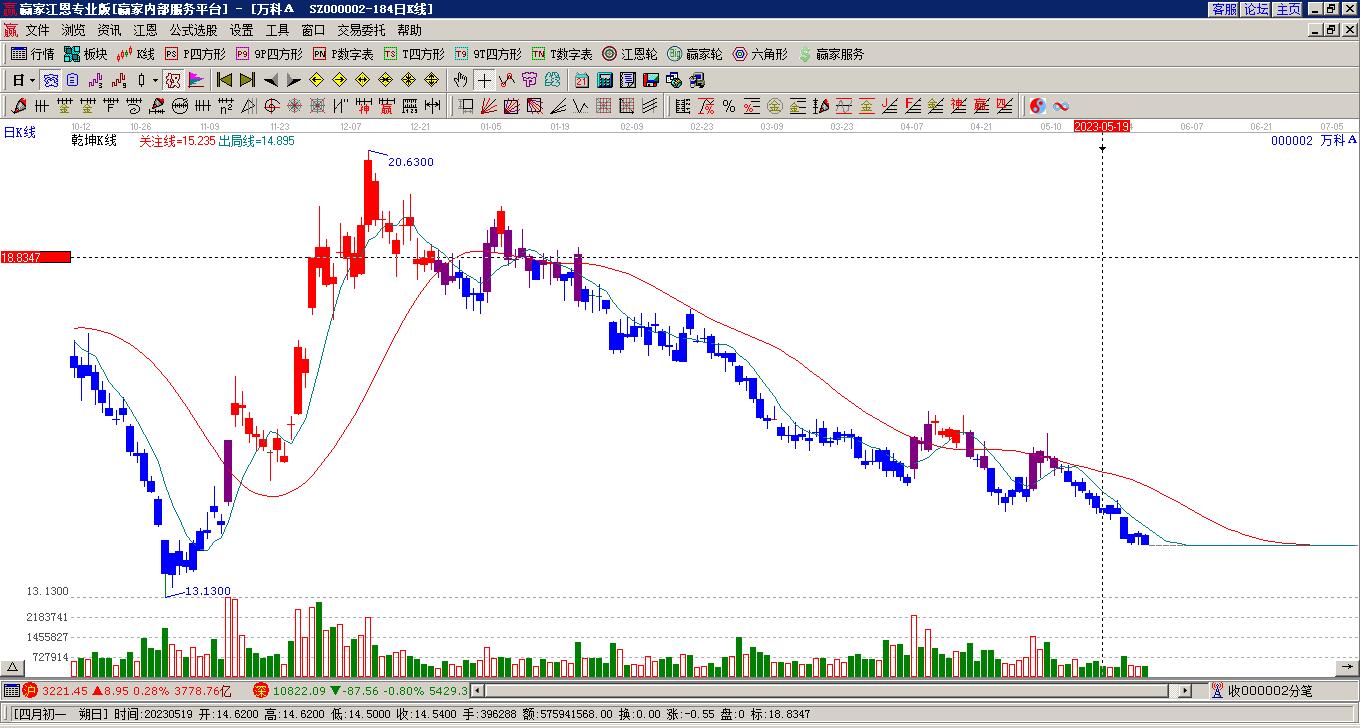
Task: Select the red fan-lines drawing tool
Action: (488, 106)
